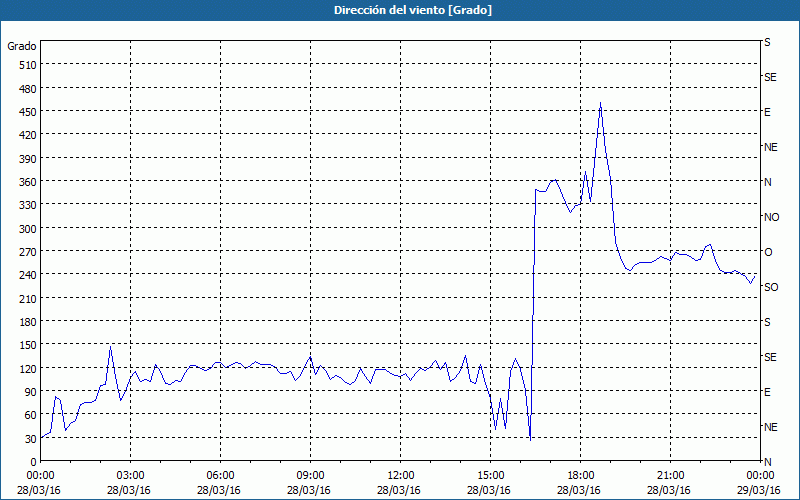Click the 03:00 time label

129,476
